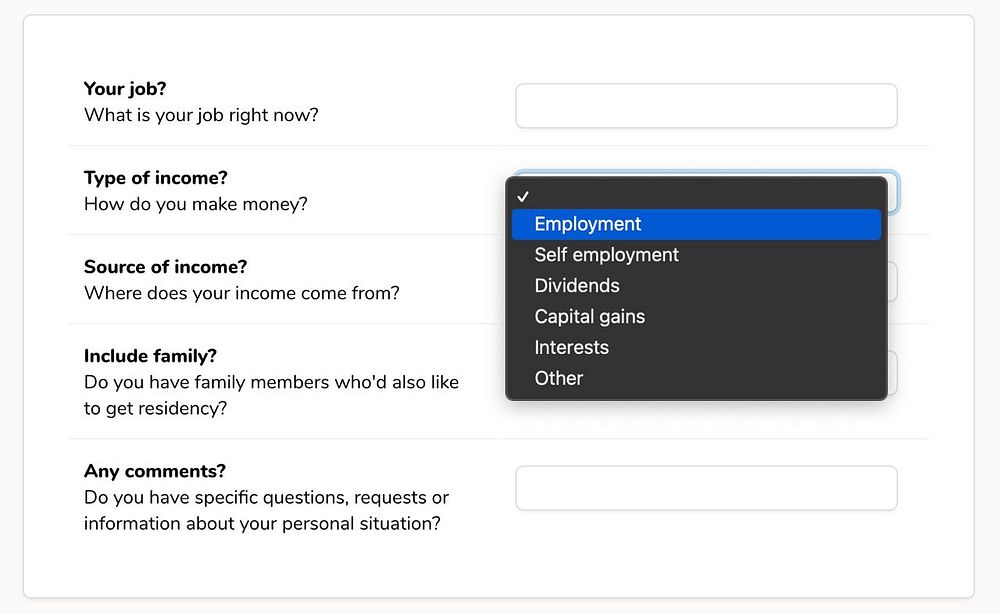Viewport: 1000px width, 614px height.
Task: Click the "What is your job right now?" text
Action: 201,115
